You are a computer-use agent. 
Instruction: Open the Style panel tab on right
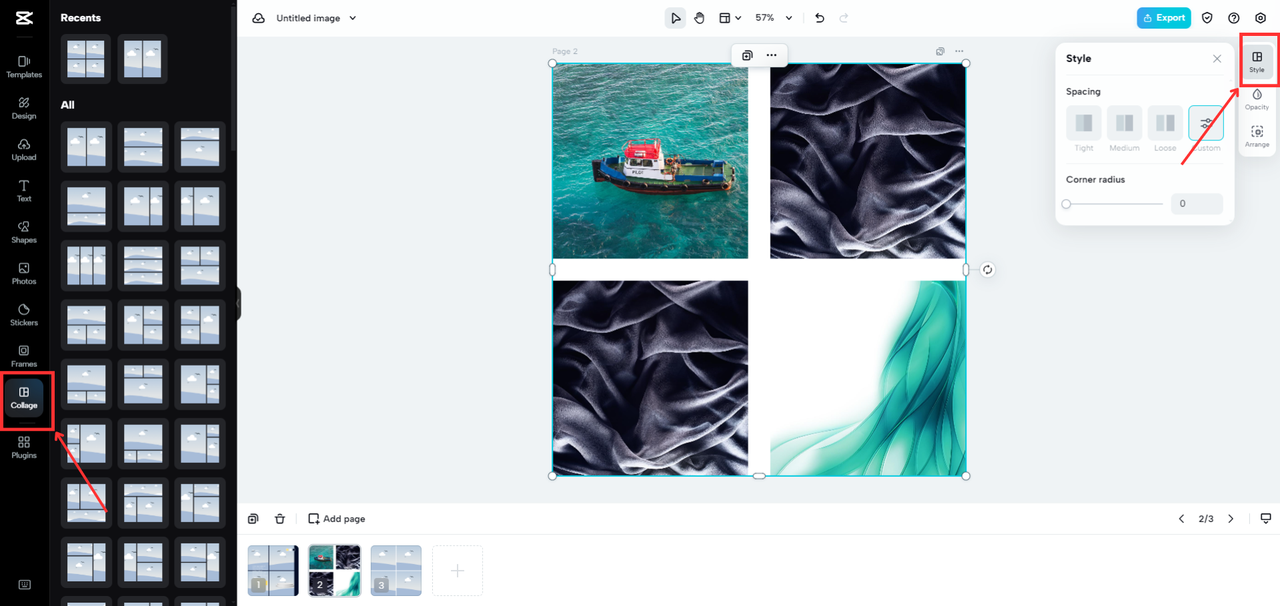point(1257,62)
